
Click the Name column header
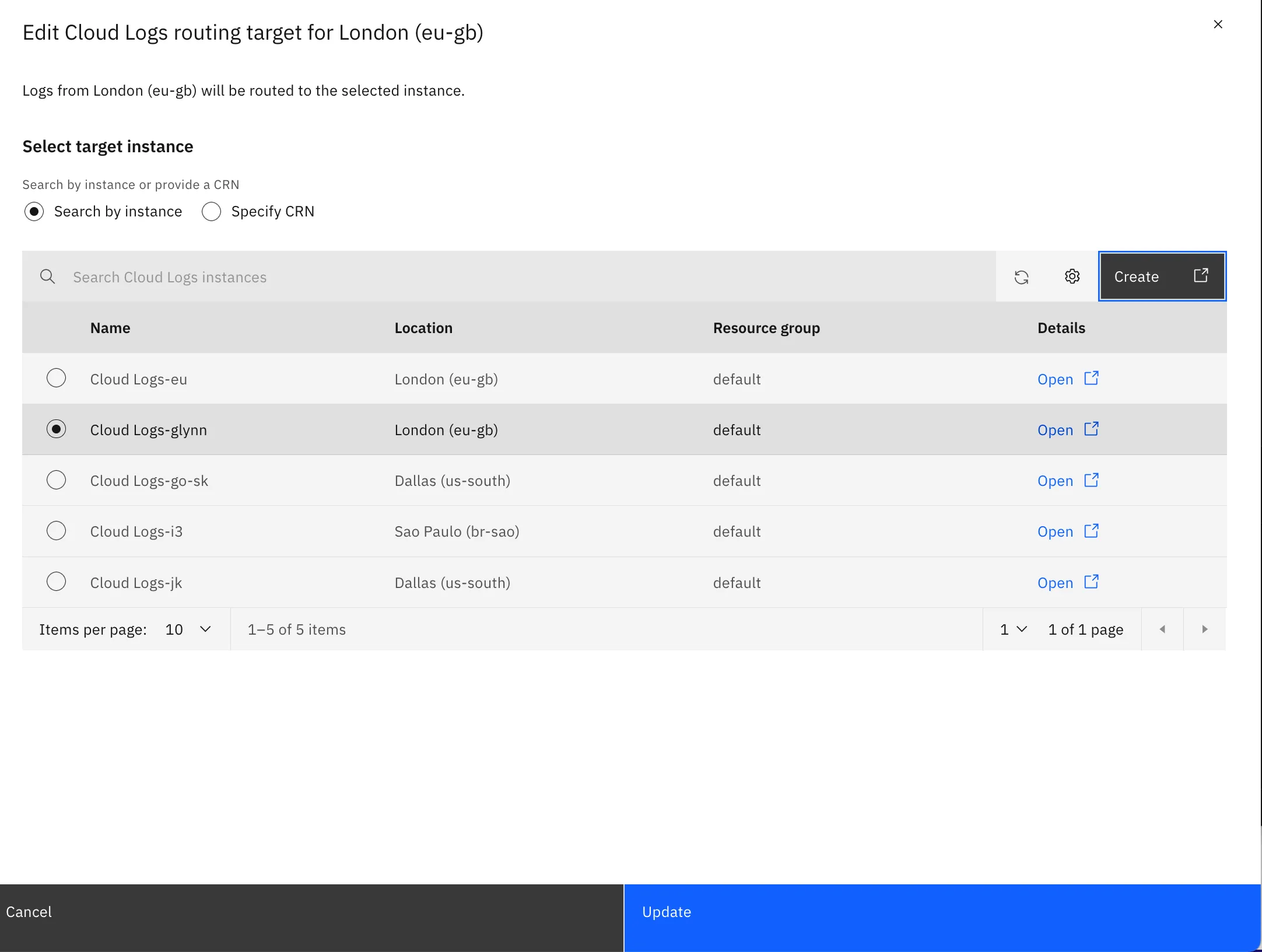click(110, 328)
